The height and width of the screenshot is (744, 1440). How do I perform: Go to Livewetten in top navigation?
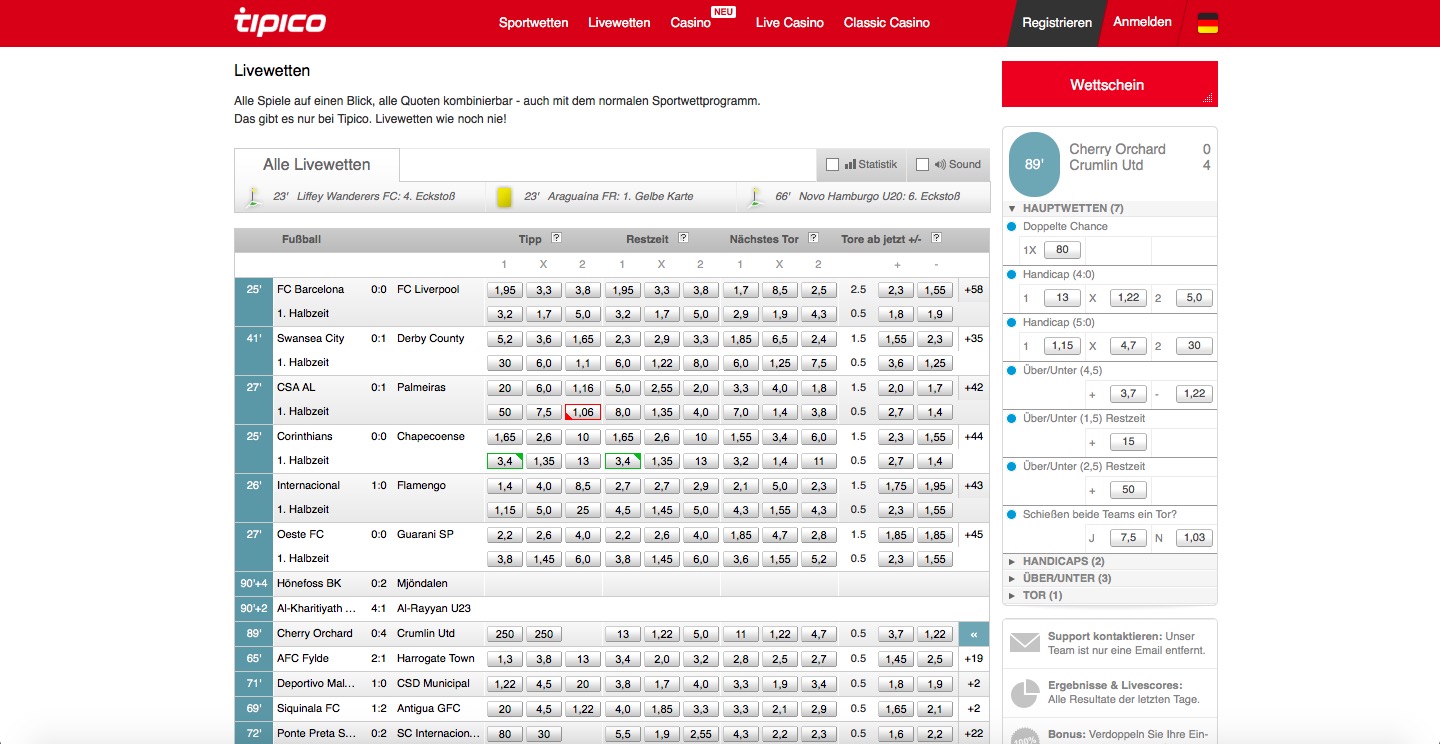click(619, 23)
